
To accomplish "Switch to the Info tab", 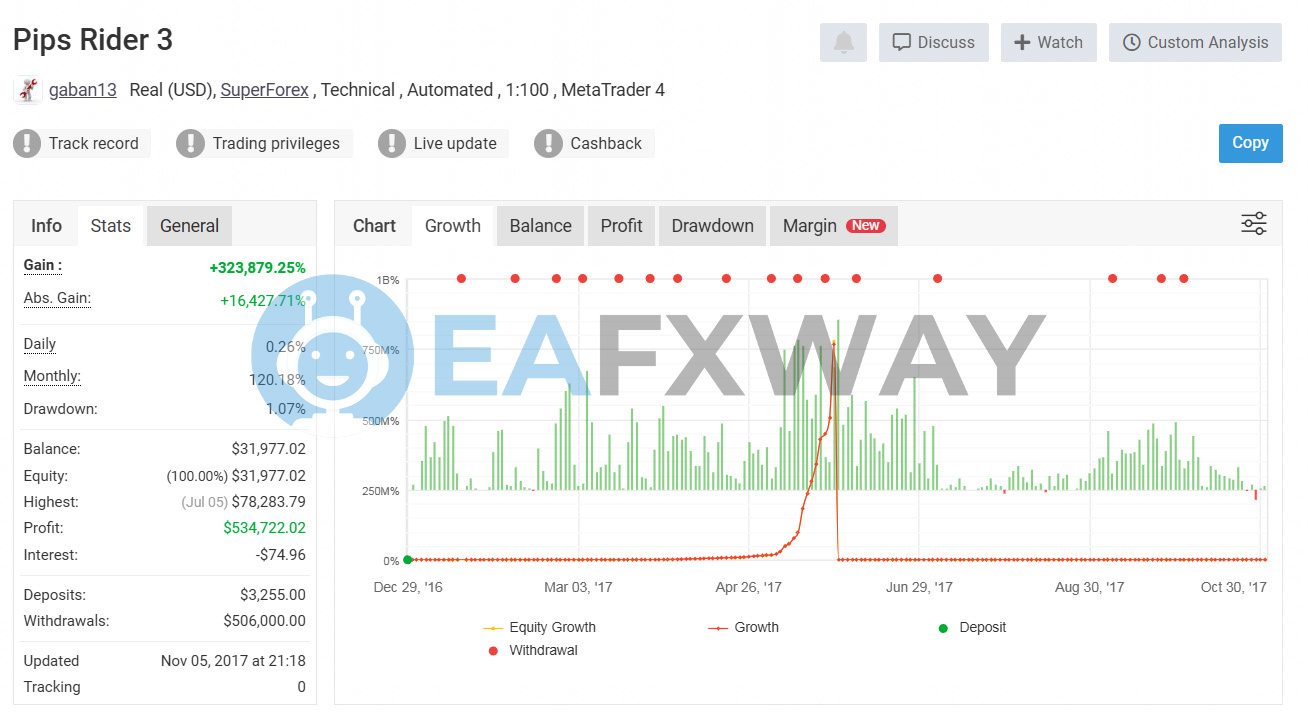I will pyautogui.click(x=46, y=226).
